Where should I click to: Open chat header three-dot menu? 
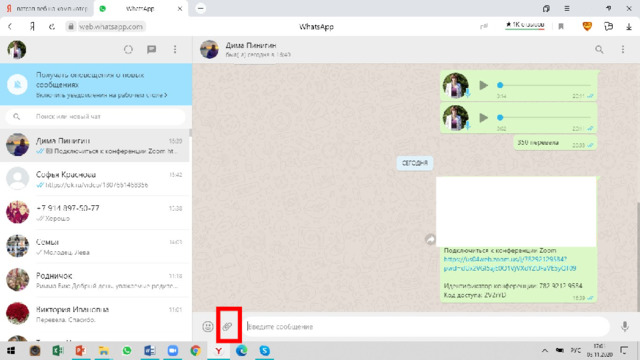click(623, 49)
